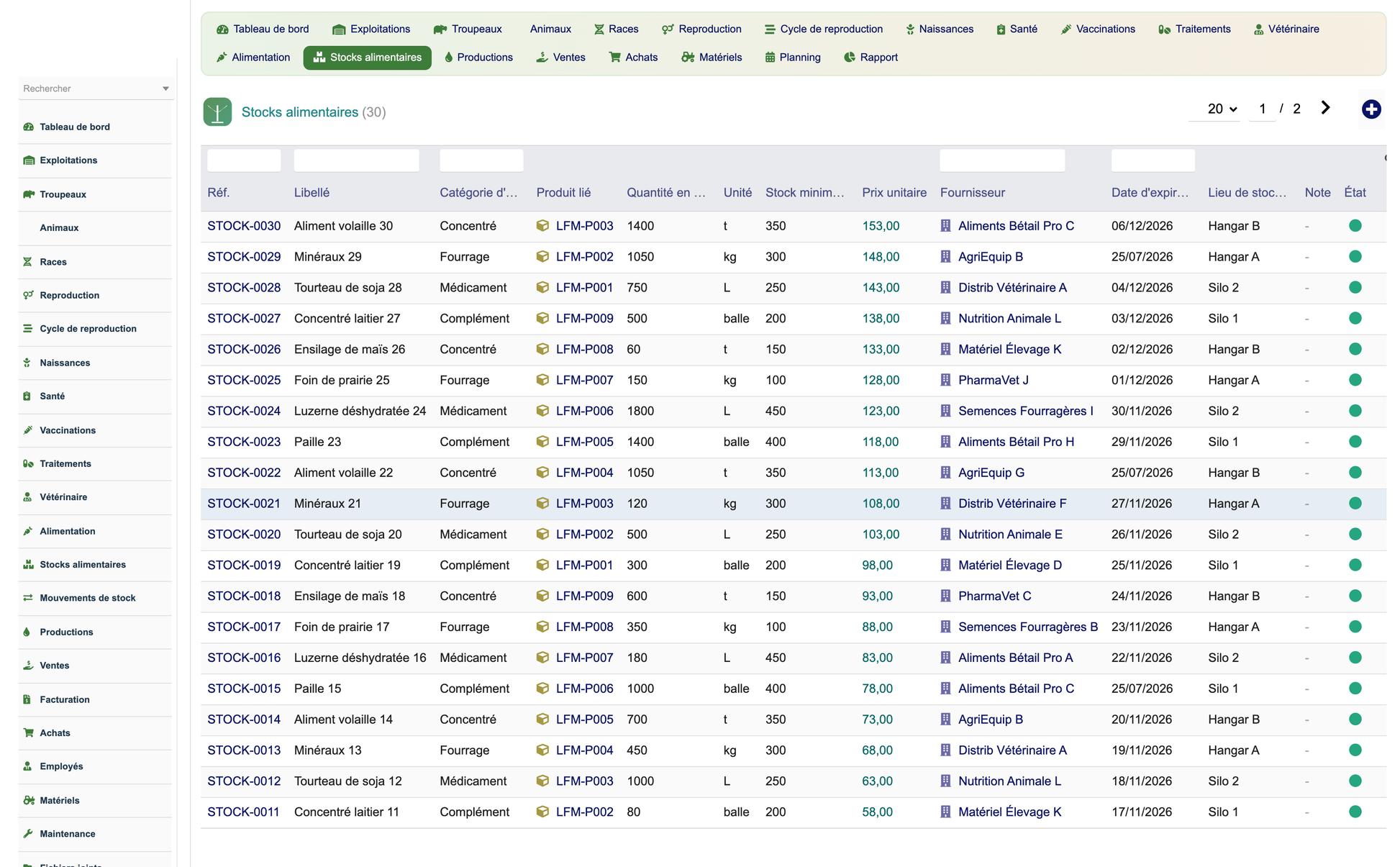Switch to Alimentation top tab

253,58
